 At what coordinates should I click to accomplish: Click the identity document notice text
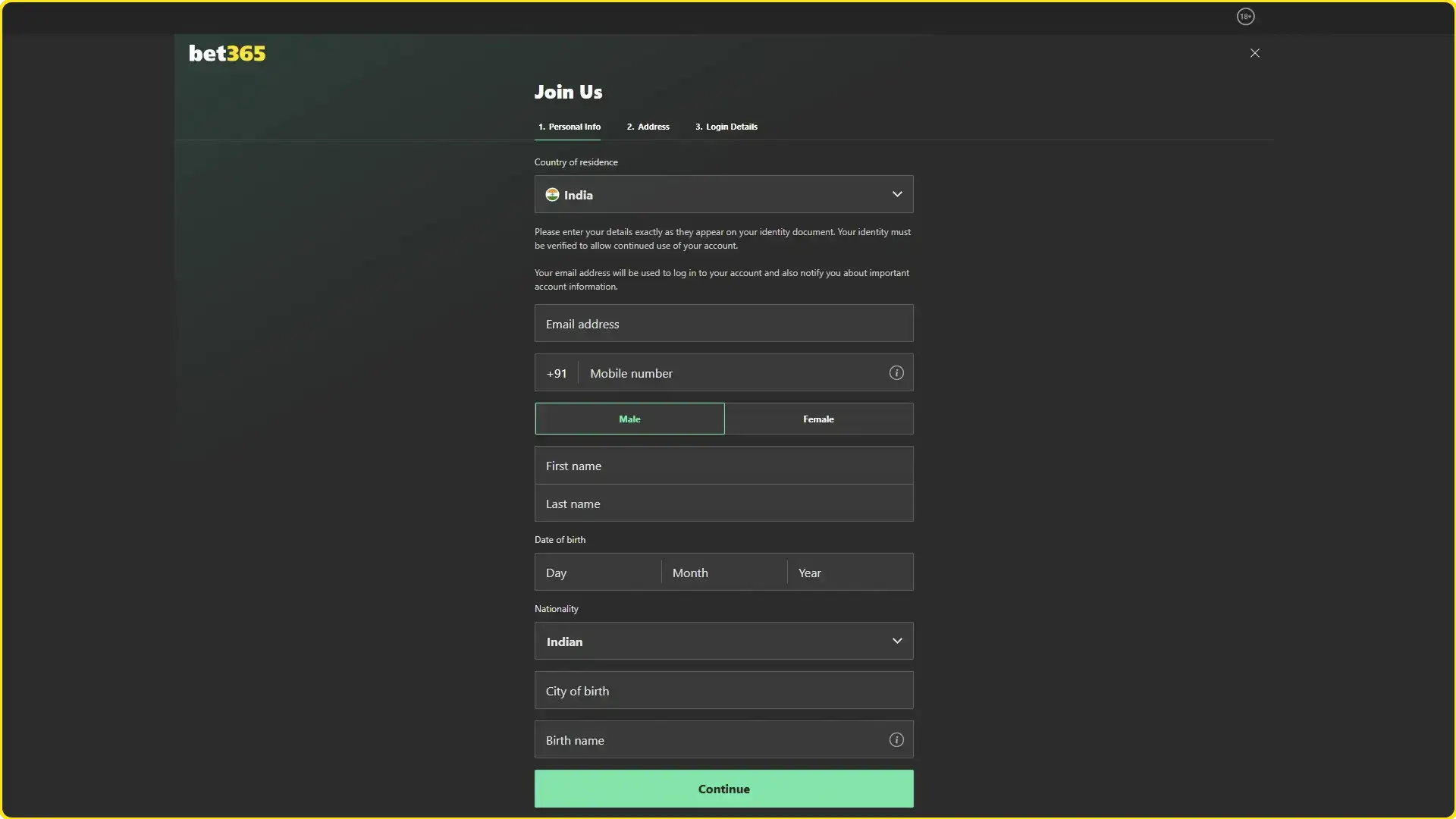coord(723,239)
